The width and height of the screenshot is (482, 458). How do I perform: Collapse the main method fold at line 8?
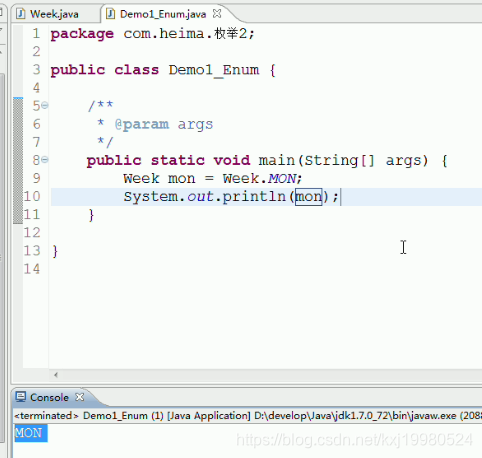(x=45, y=160)
